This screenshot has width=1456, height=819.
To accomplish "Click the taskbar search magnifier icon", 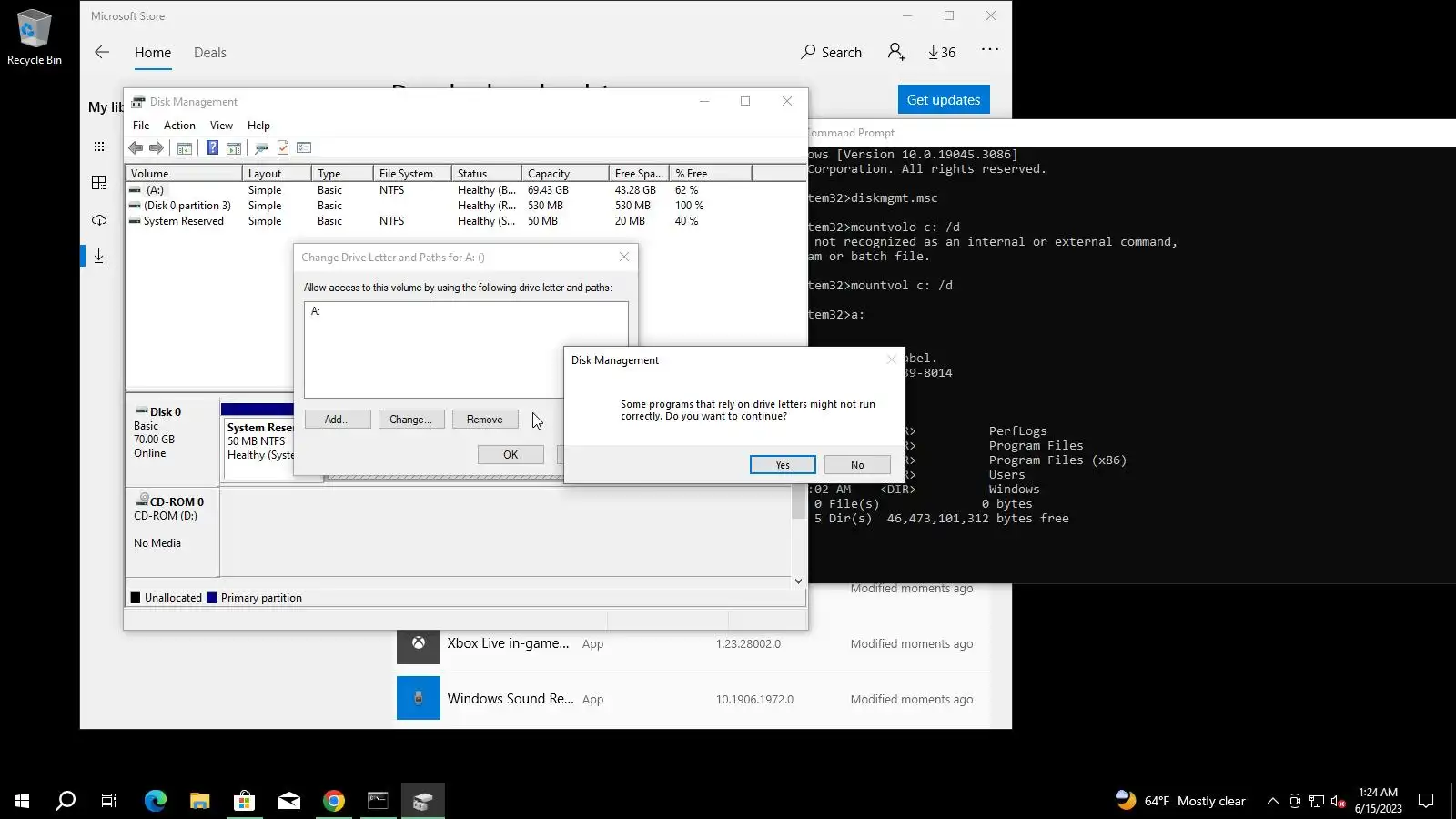I will click(66, 801).
